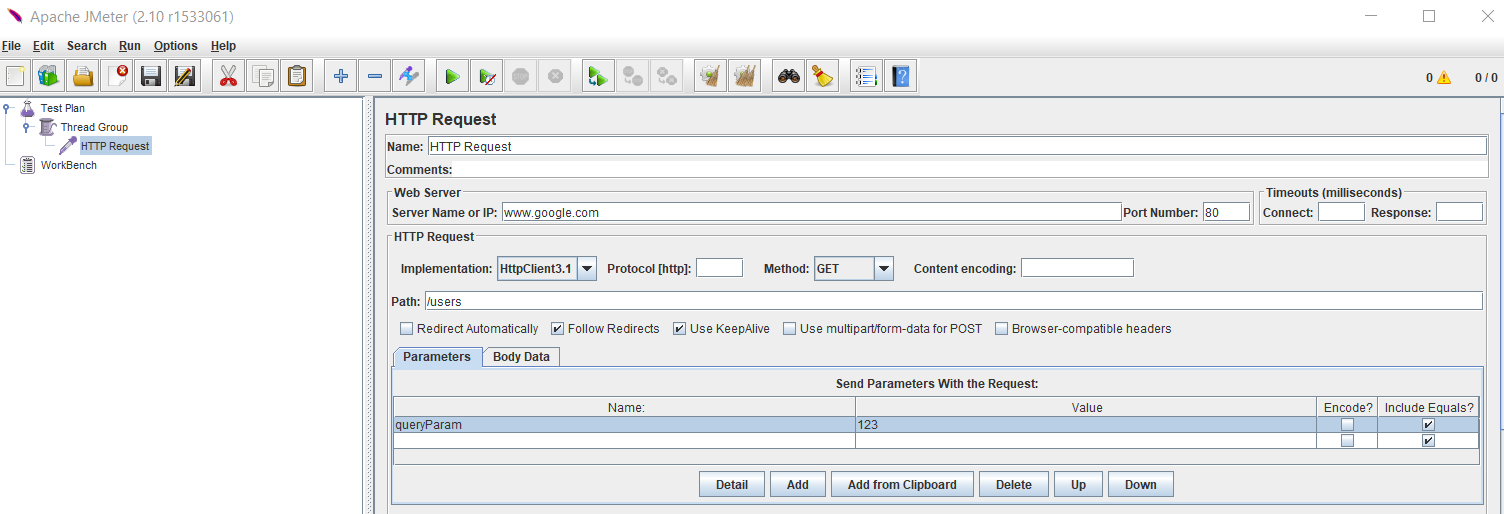1504x514 pixels.
Task: Open the Options menu
Action: click(x=175, y=46)
